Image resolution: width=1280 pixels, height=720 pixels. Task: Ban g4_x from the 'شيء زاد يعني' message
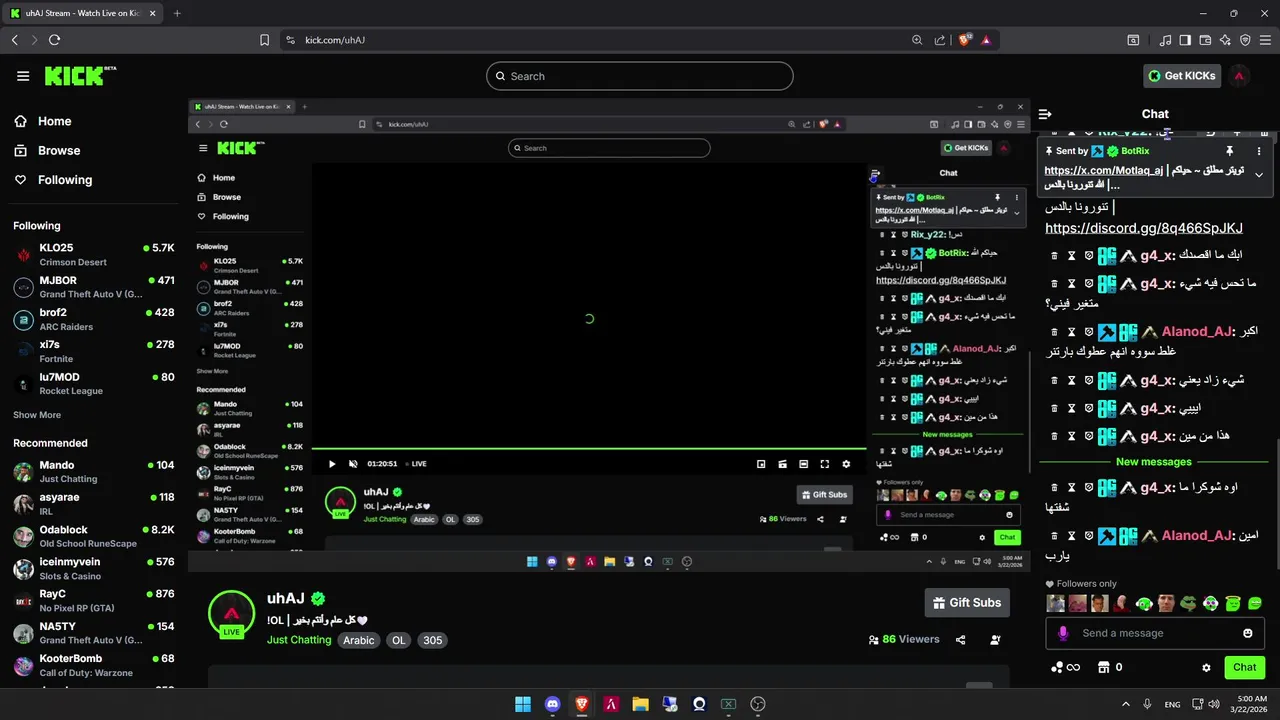pyautogui.click(x=1088, y=380)
